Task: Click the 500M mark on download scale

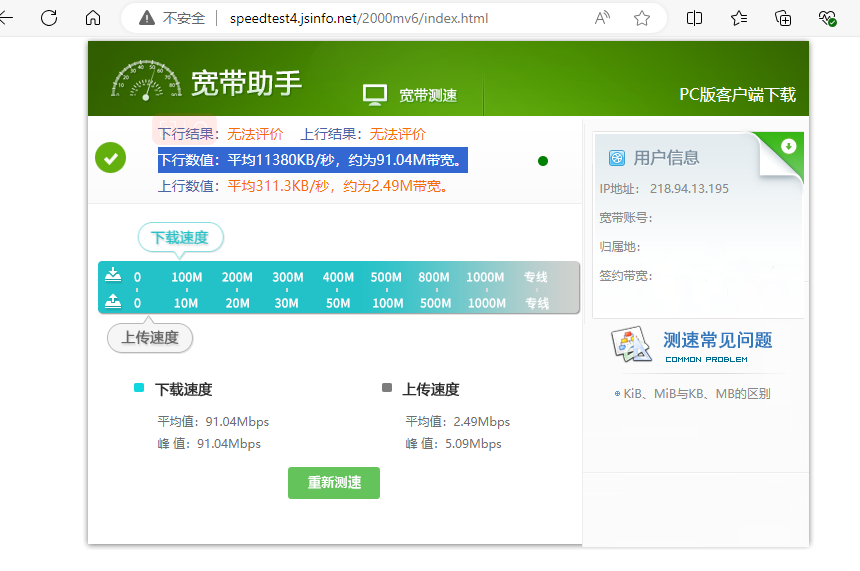Action: click(x=386, y=277)
